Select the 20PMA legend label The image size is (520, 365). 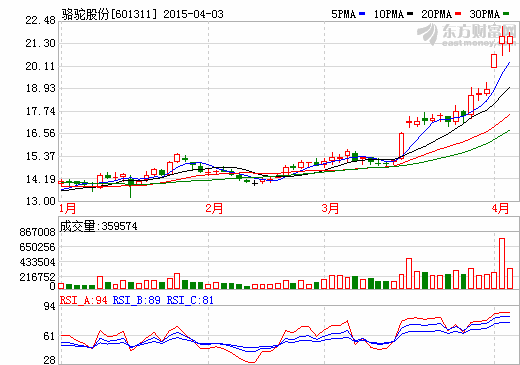coord(437,14)
